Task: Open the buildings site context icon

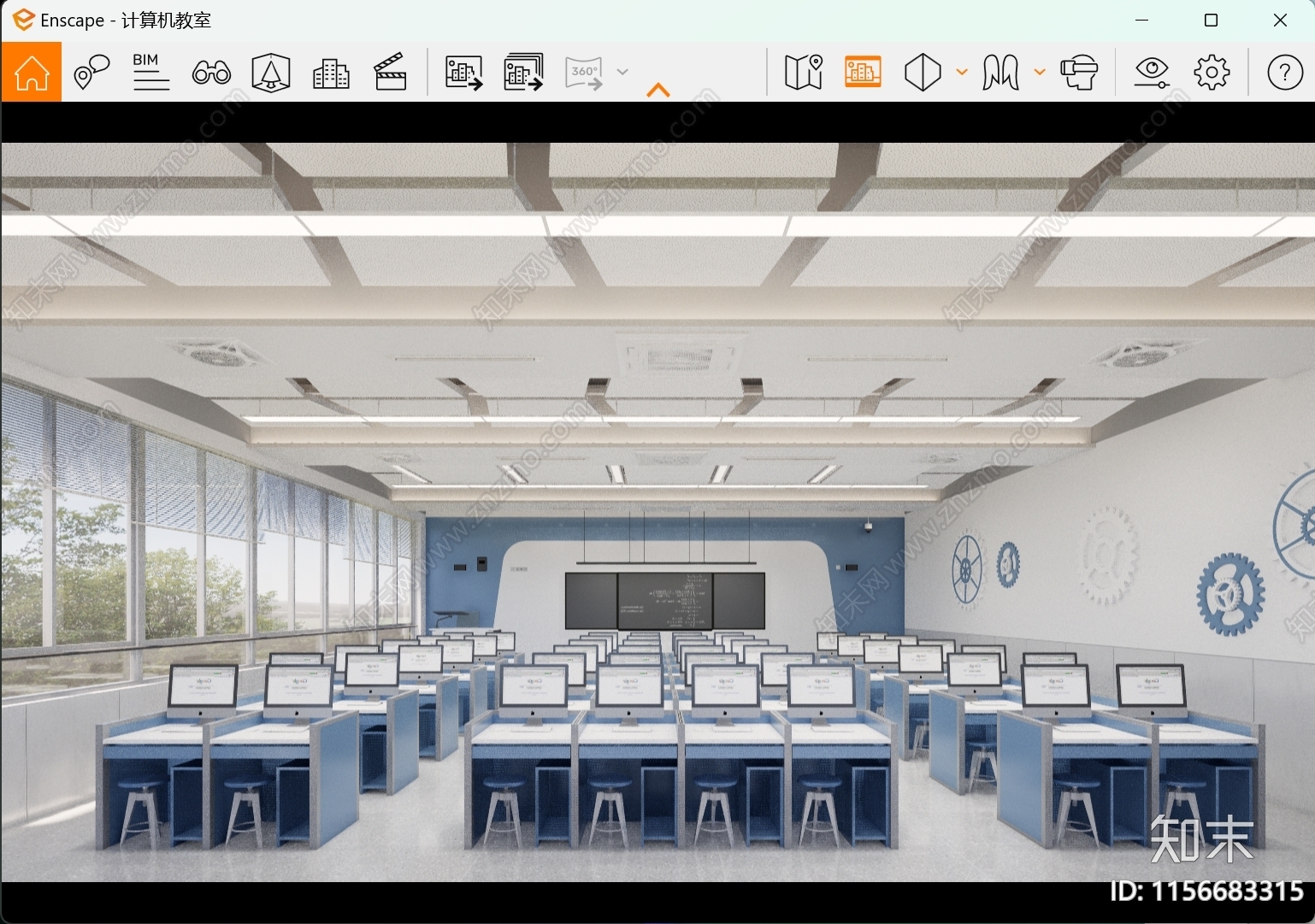Action: pos(331,74)
